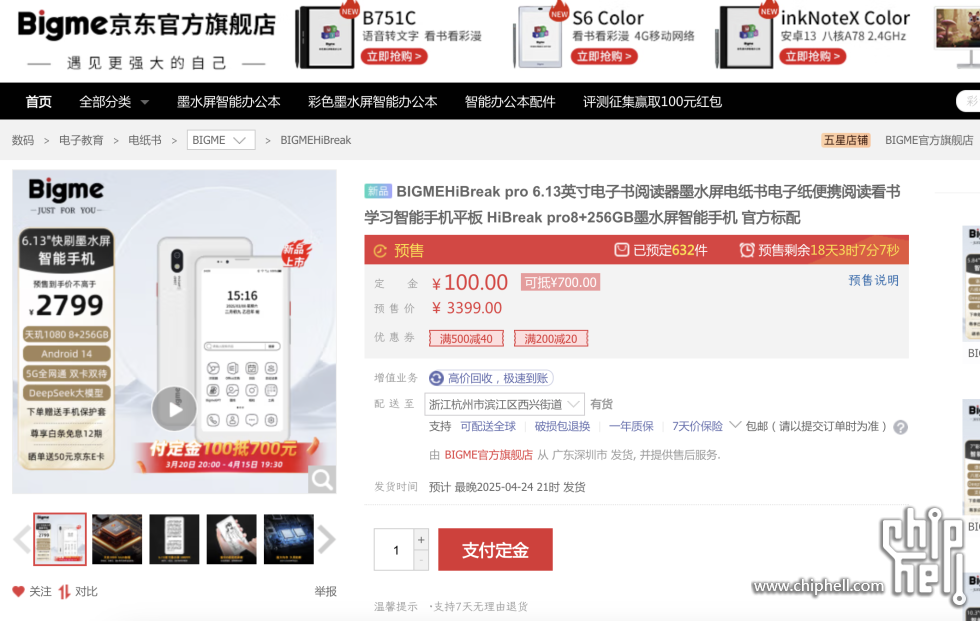This screenshot has height=621, width=980.
Task: Open 墨水屏智能办公本 category
Action: [229, 102]
